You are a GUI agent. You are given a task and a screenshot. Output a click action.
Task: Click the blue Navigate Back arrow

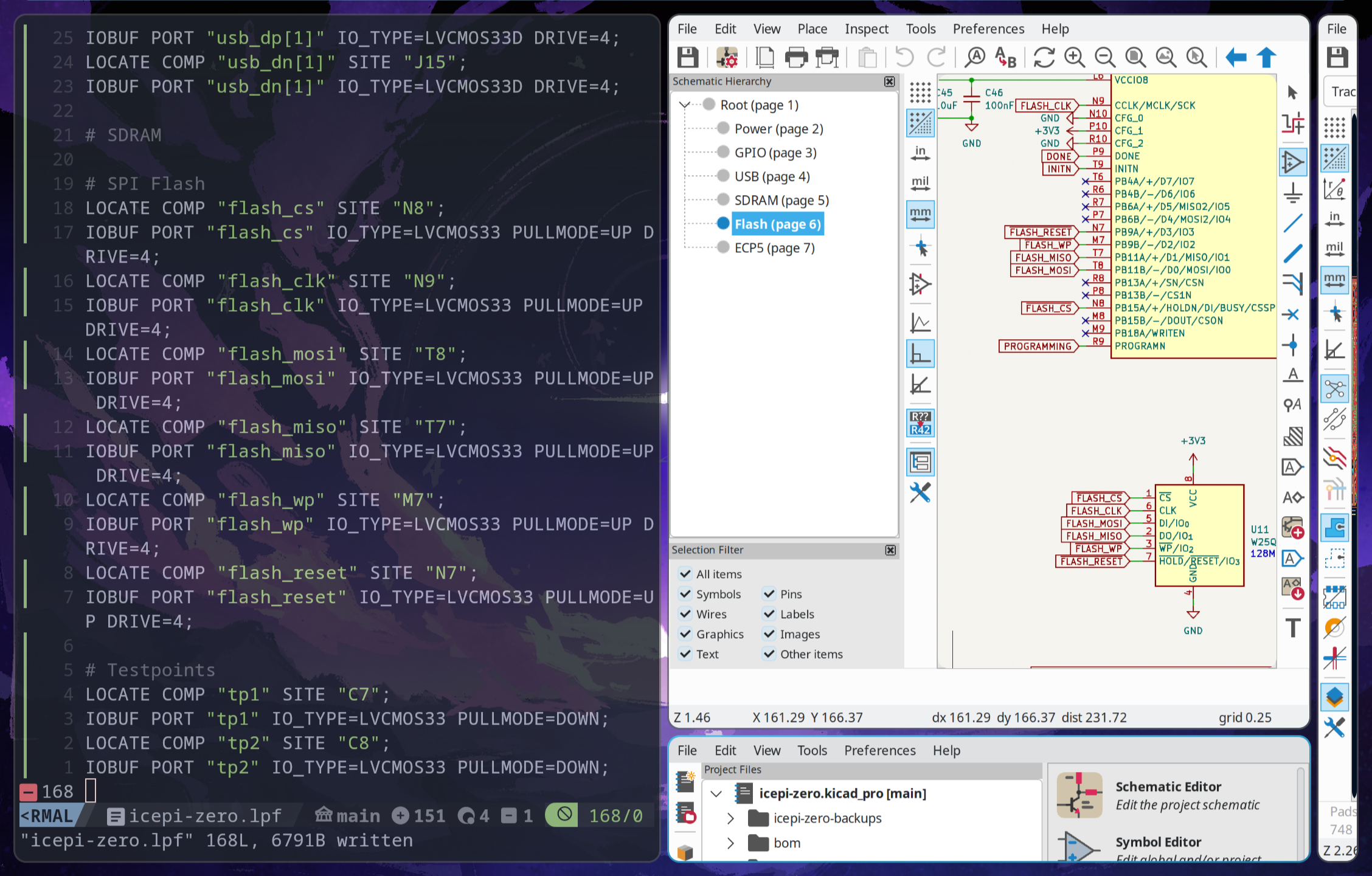pos(1236,58)
